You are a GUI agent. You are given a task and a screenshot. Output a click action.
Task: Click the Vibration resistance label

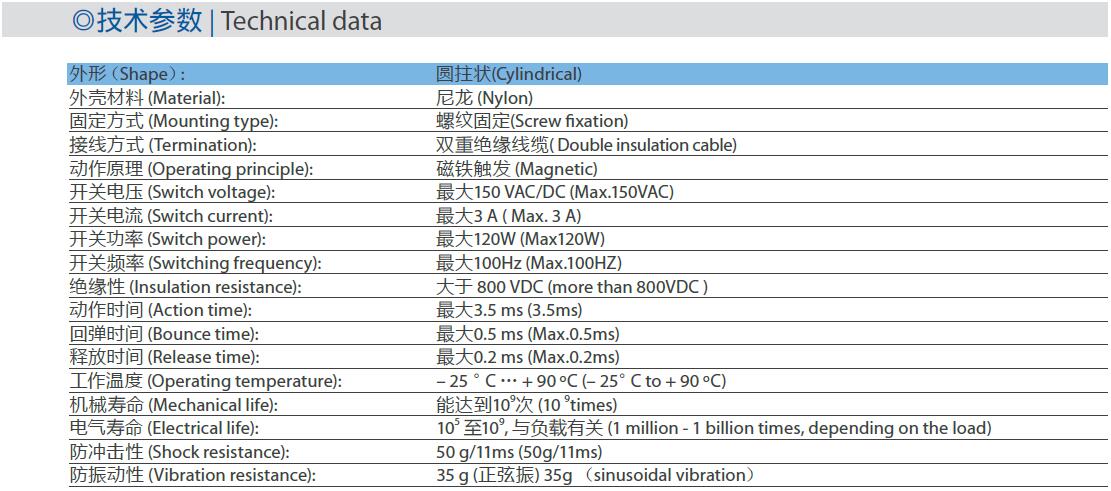tap(192, 475)
